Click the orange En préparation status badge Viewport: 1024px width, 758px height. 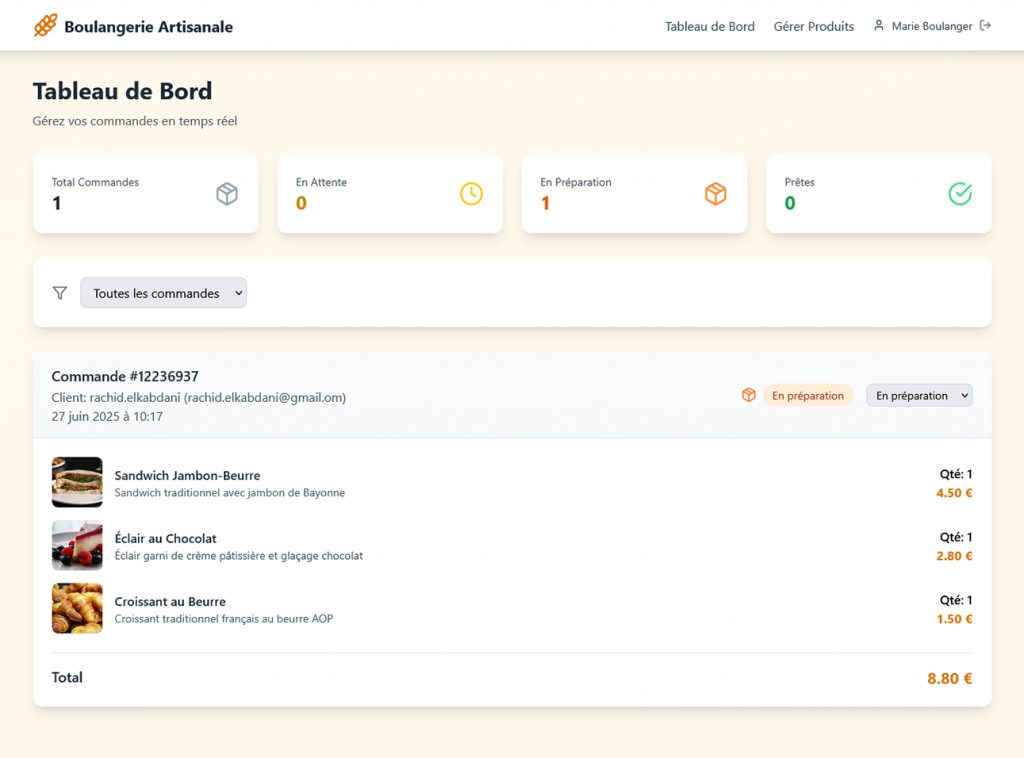808,396
